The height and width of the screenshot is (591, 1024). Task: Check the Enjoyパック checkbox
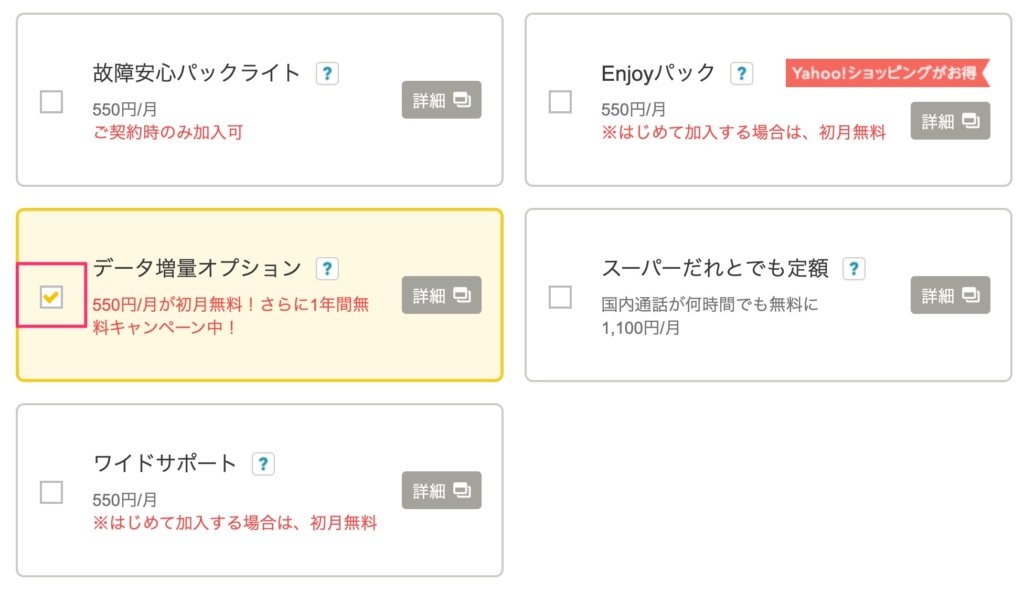(x=560, y=102)
